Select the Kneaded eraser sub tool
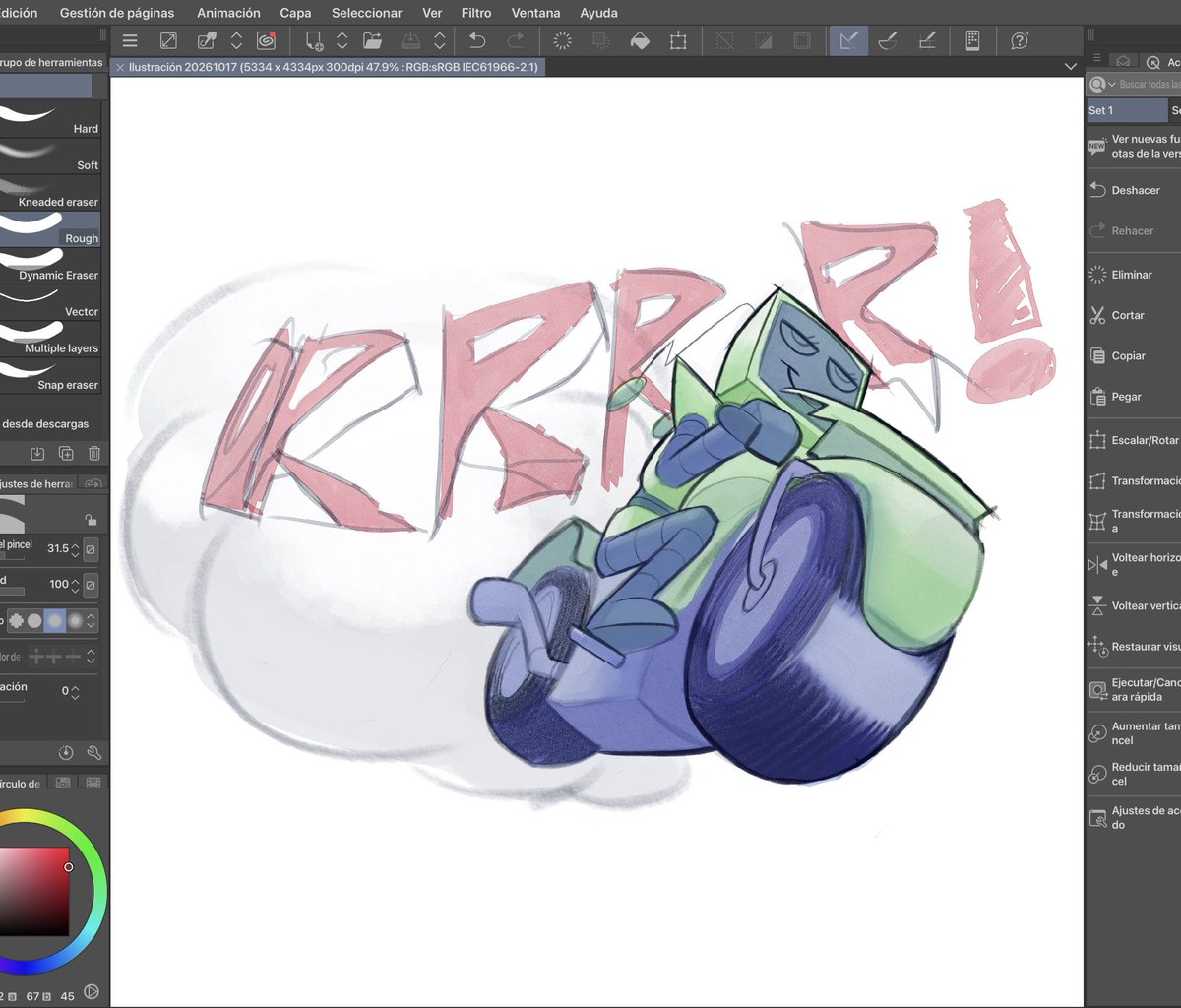Viewport: 1181px width, 1008px height. point(50,193)
